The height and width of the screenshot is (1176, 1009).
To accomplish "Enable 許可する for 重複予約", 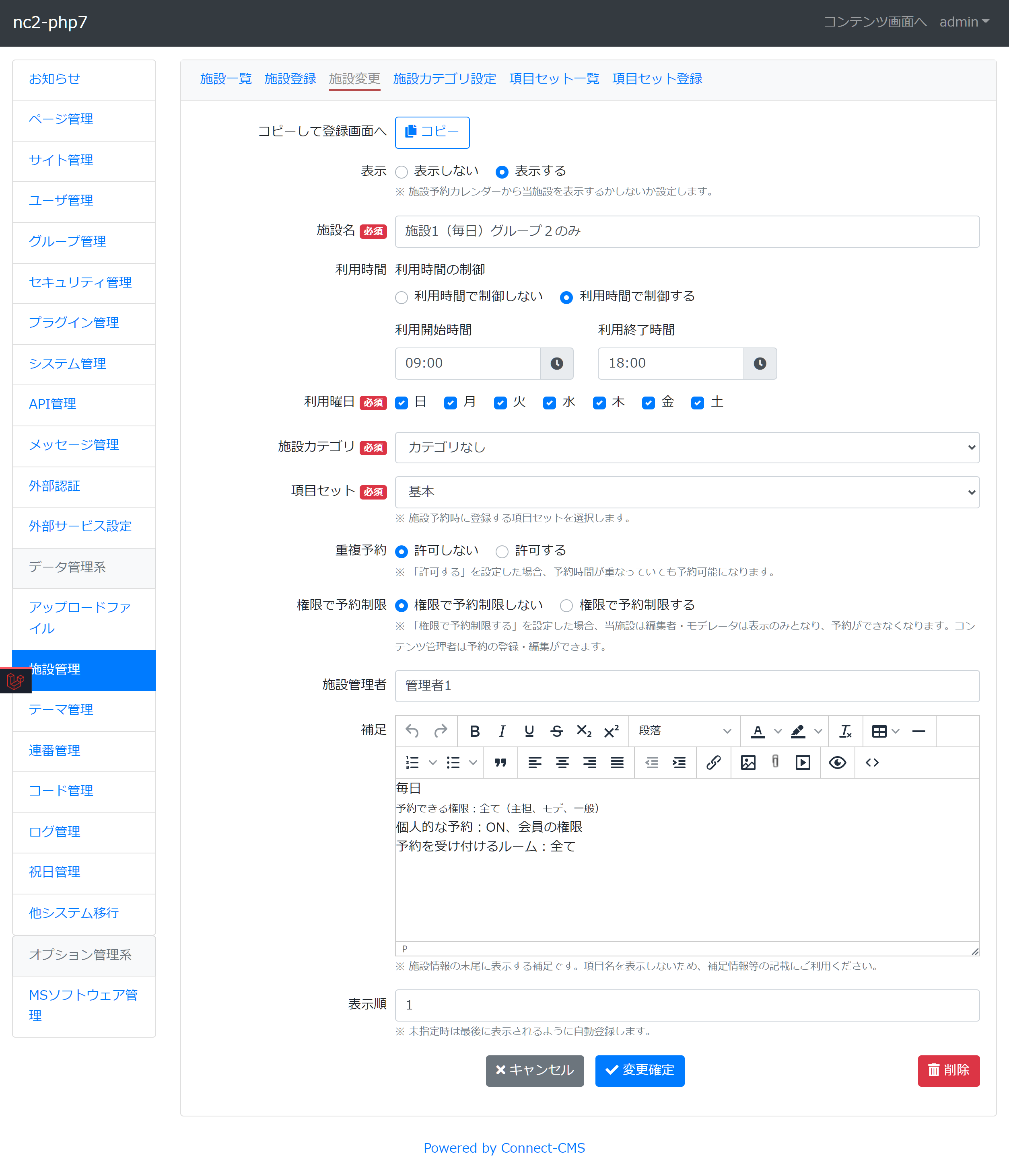I will click(x=502, y=551).
